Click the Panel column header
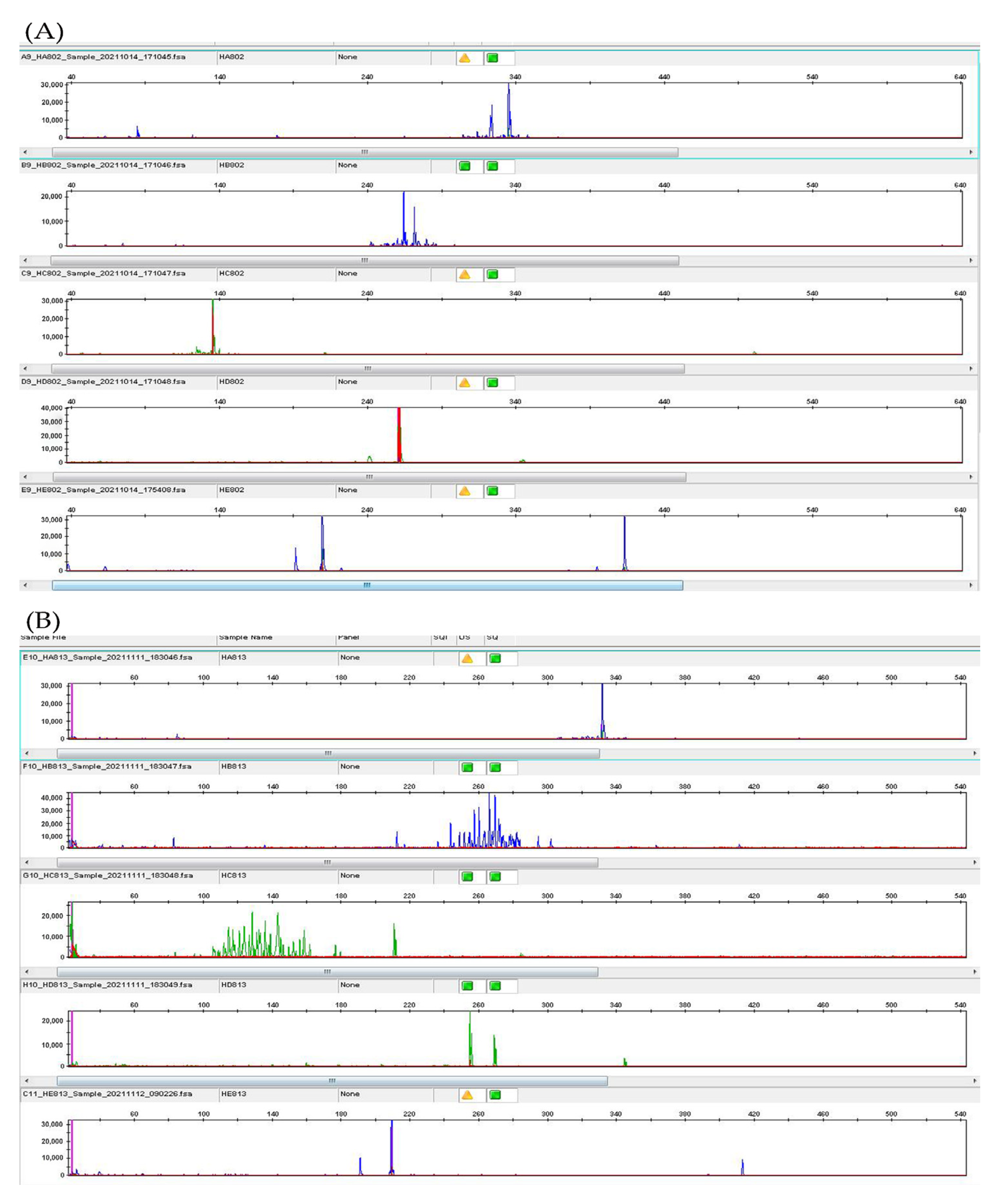This screenshot has height=1204, width=1000. [348, 638]
